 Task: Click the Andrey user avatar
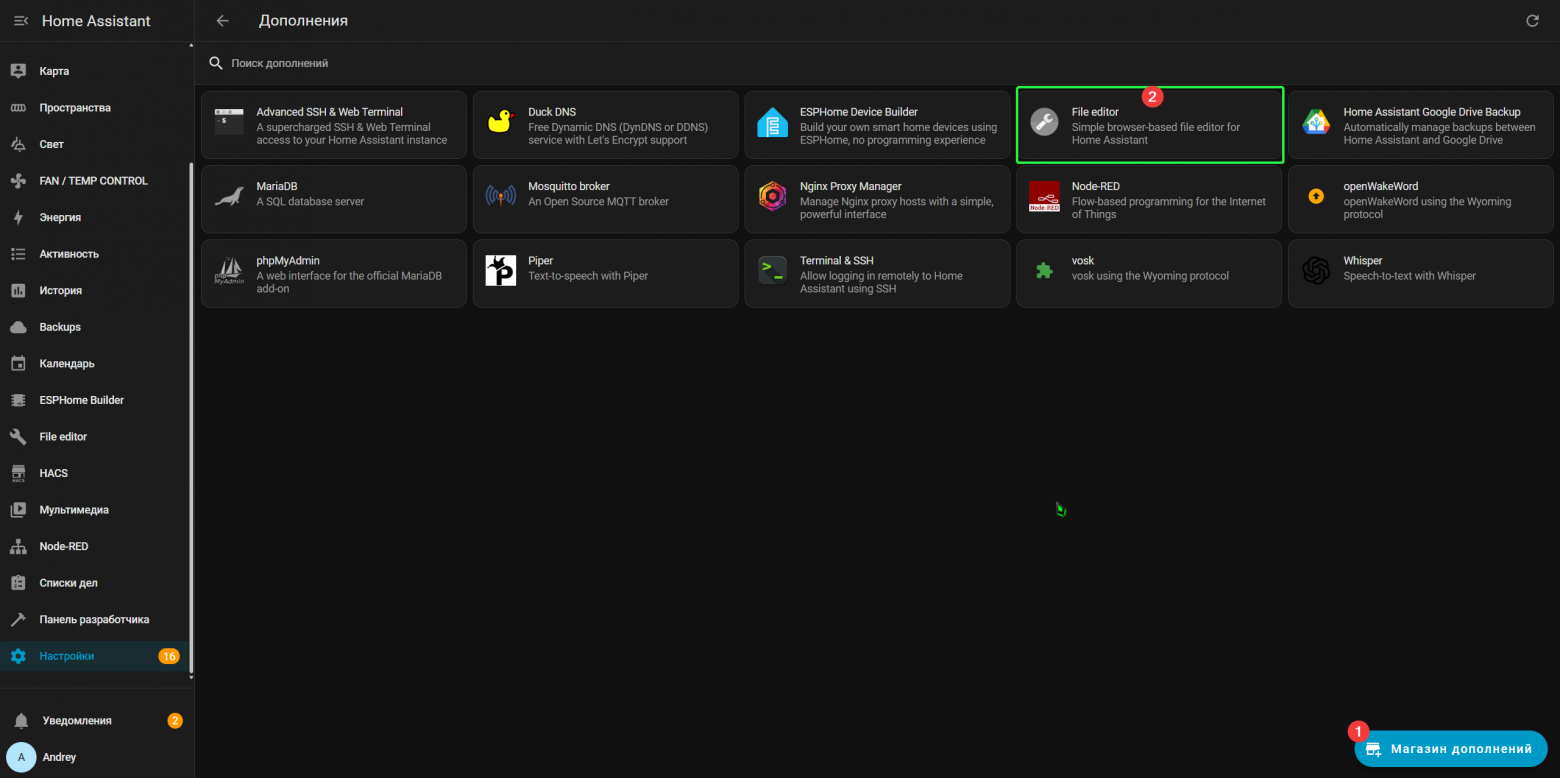pyautogui.click(x=21, y=757)
